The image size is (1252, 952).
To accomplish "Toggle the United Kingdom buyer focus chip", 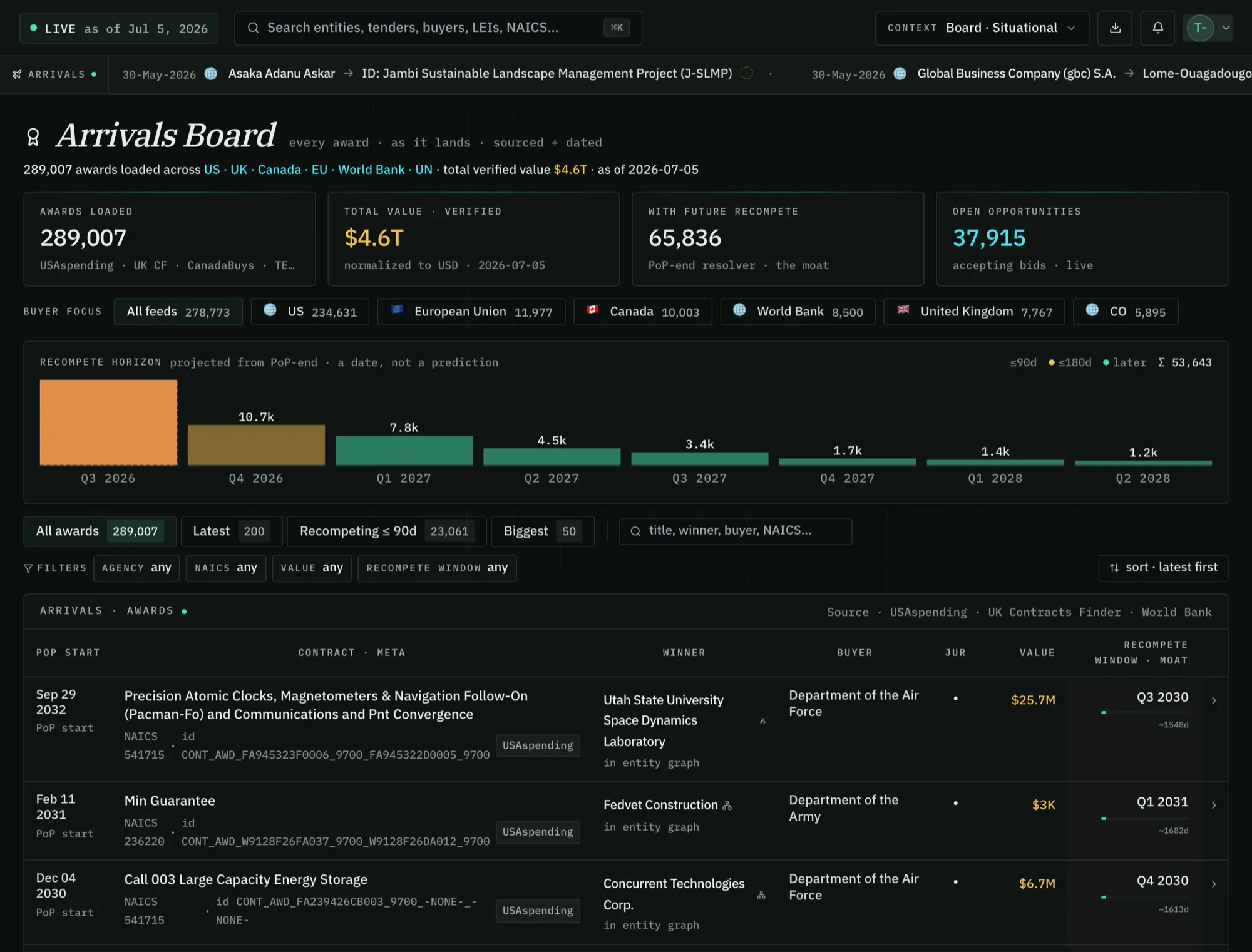I will (x=974, y=312).
